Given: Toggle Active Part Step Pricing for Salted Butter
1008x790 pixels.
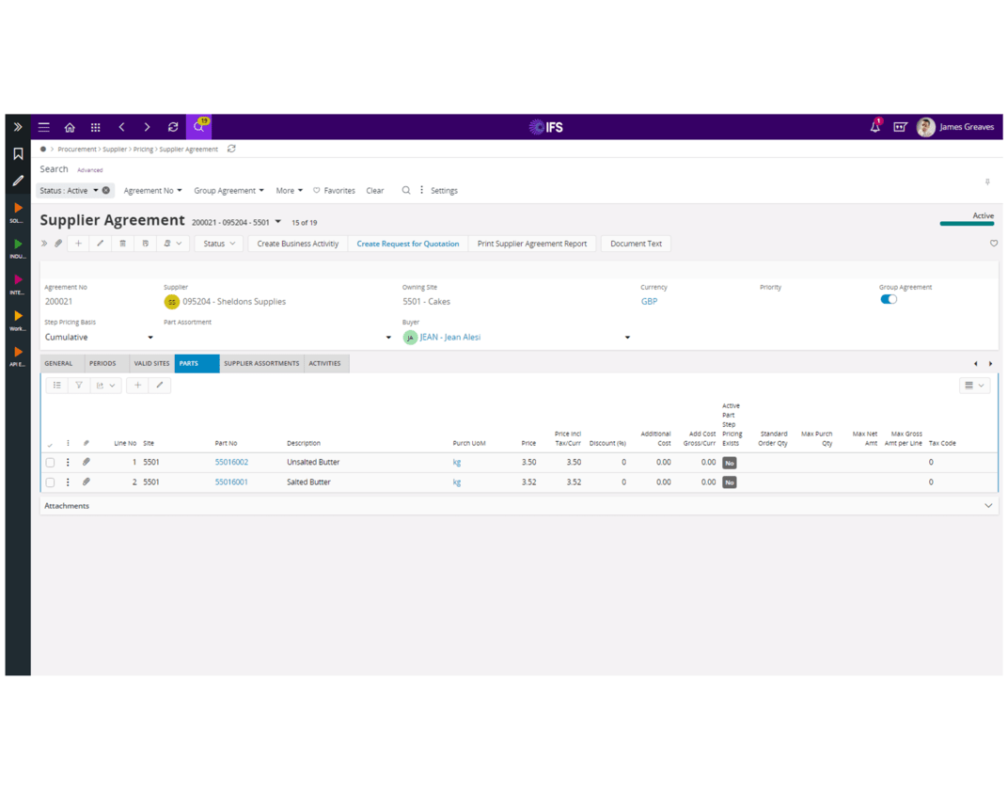Looking at the screenshot, I should pos(730,481).
